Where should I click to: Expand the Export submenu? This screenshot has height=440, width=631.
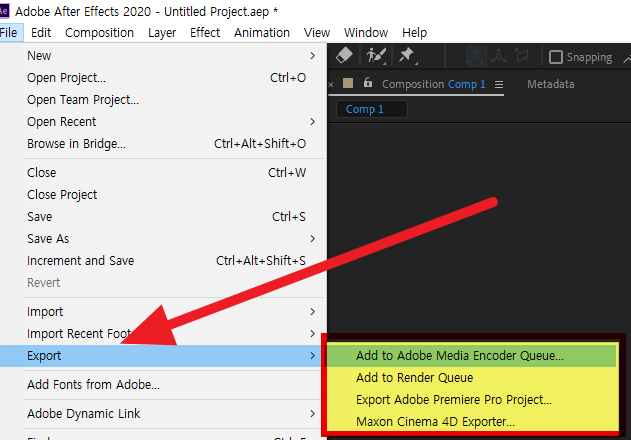(163, 356)
